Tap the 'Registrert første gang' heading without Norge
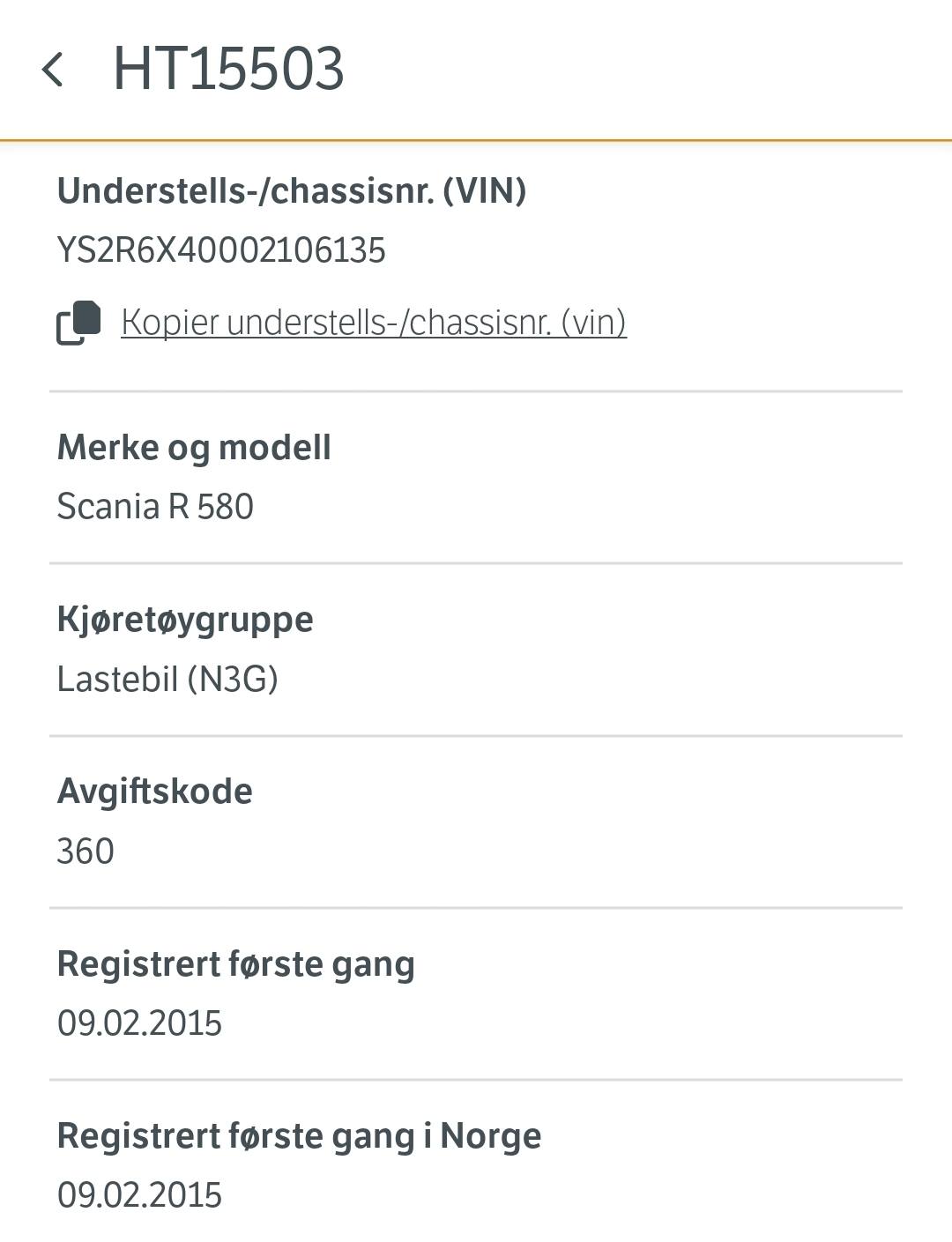The width and height of the screenshot is (952, 1242). tap(235, 963)
